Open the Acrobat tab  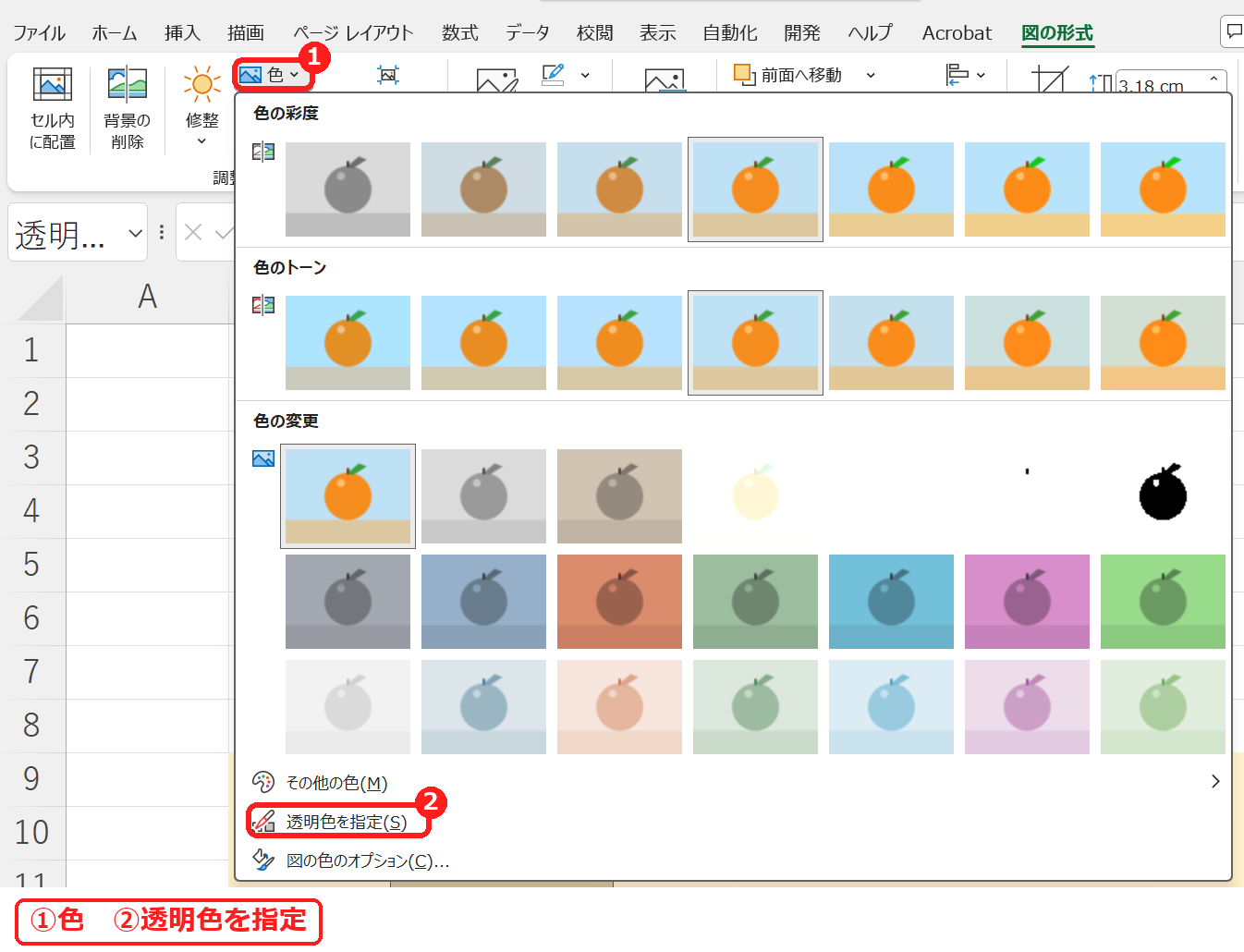click(957, 32)
